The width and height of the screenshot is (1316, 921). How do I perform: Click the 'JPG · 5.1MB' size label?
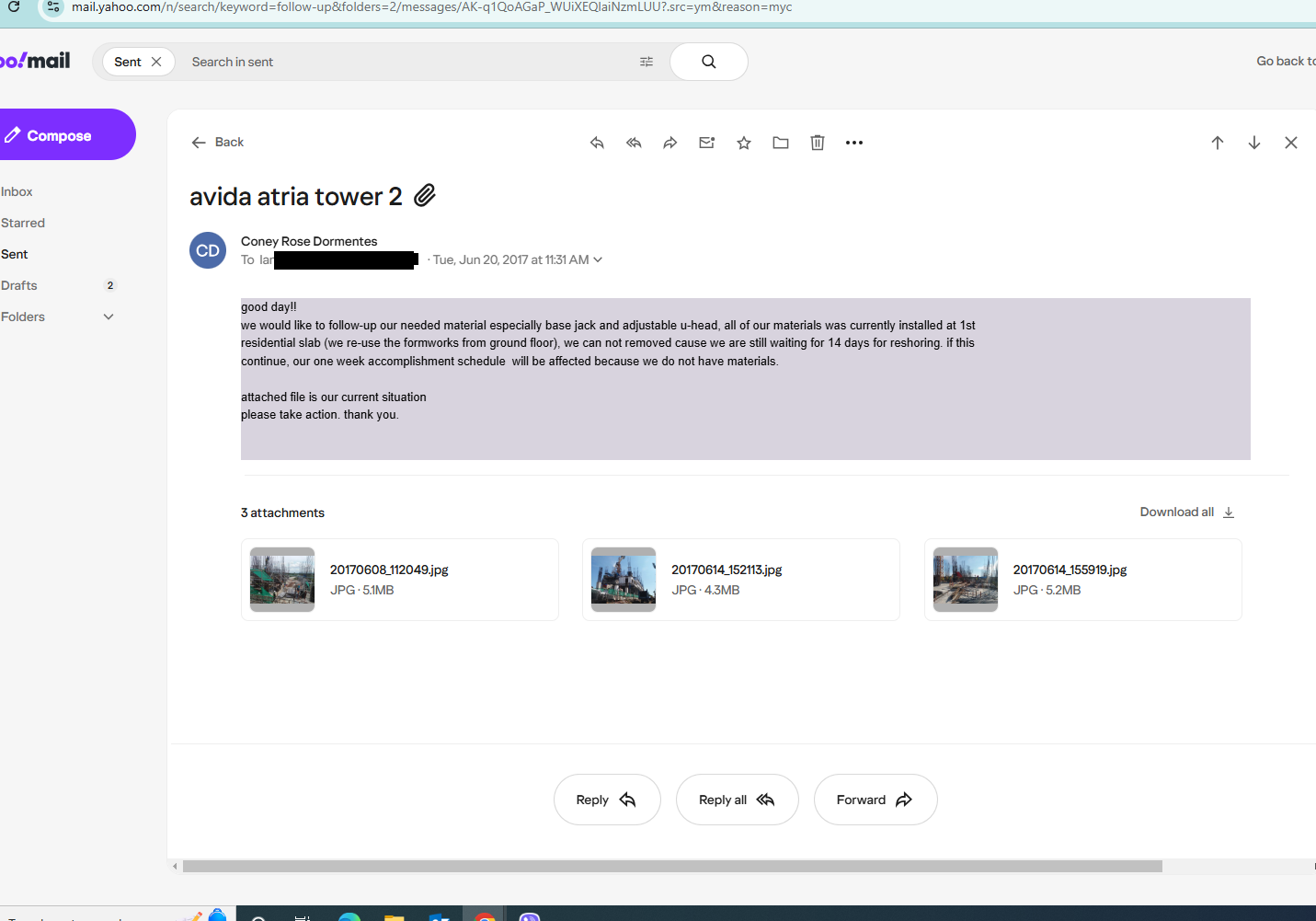tap(362, 590)
